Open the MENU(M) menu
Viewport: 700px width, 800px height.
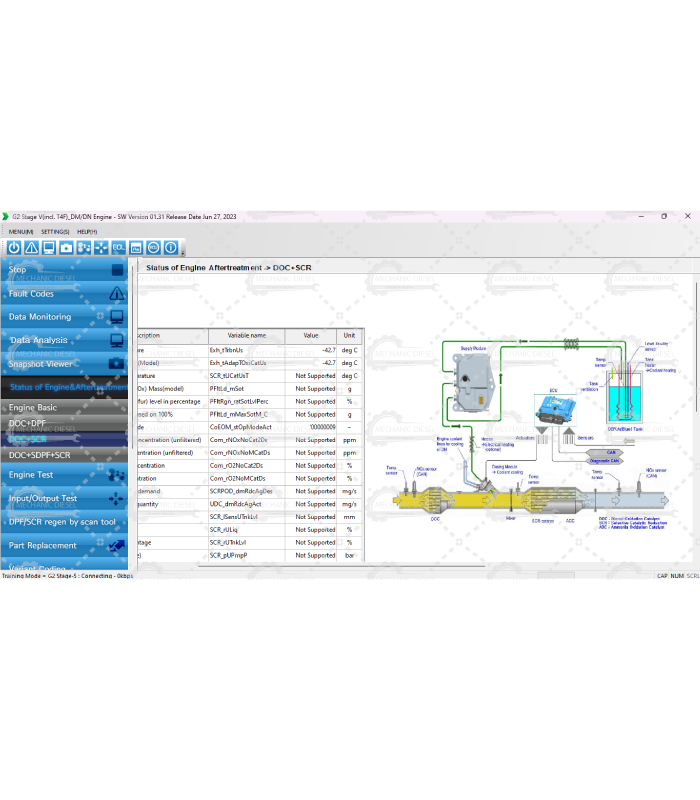coord(20,231)
